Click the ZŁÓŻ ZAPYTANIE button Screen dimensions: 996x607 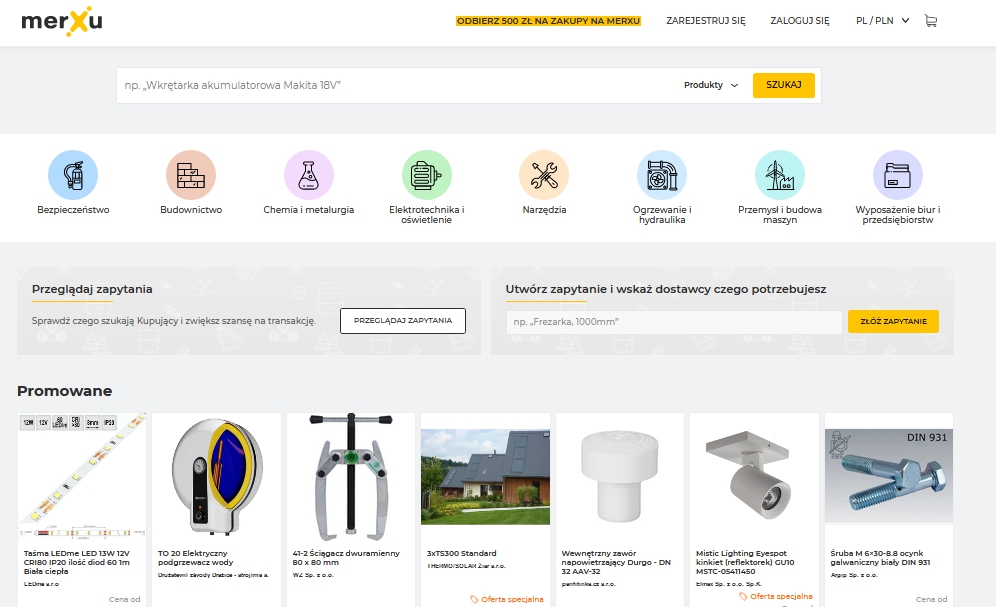point(893,321)
